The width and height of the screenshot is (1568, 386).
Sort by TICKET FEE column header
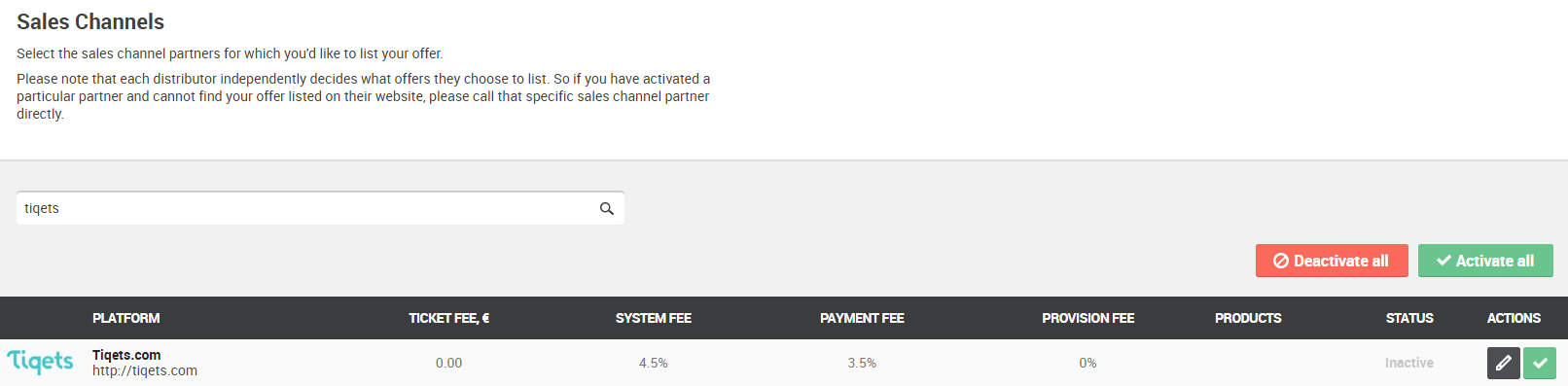448,318
